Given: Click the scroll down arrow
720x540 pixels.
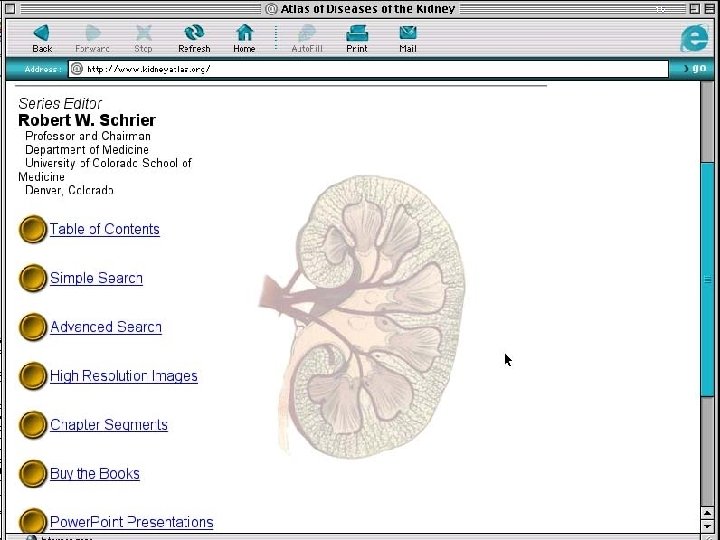Looking at the screenshot, I should point(708,526).
